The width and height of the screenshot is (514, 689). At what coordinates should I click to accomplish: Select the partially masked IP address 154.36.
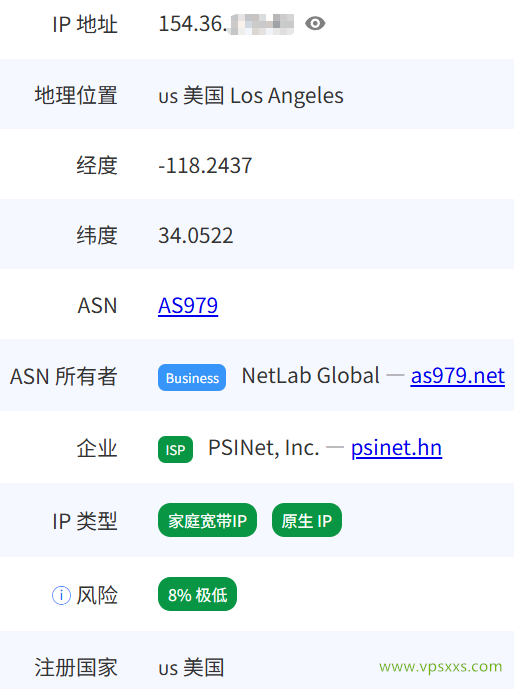(226, 24)
